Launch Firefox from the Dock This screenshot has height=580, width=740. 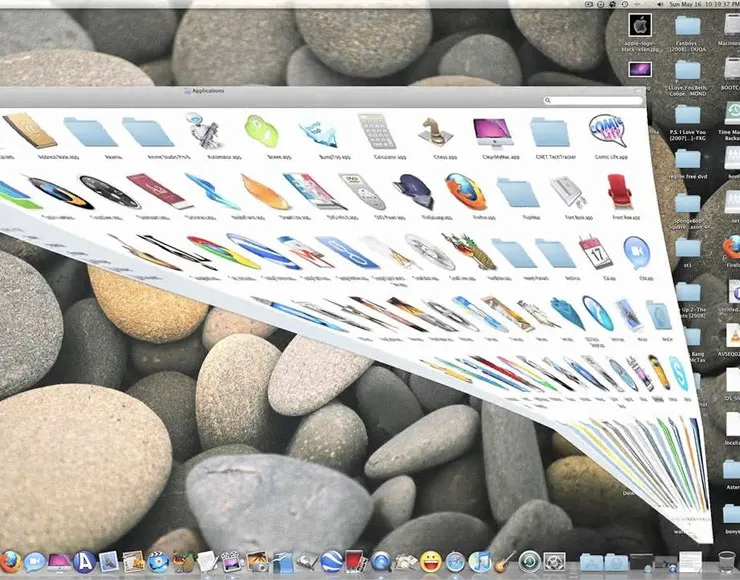pos(10,562)
